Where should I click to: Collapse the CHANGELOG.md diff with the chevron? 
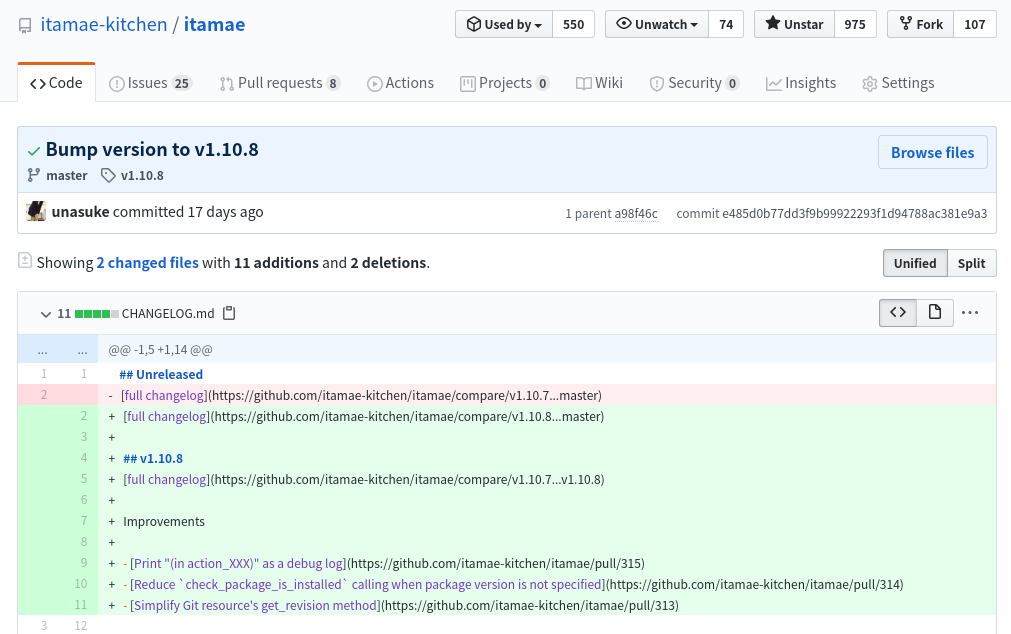[45, 314]
